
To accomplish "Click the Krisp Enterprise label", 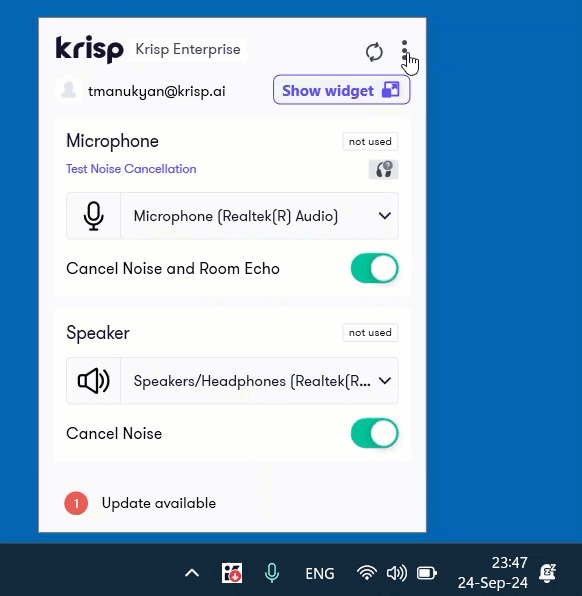I will pyautogui.click(x=188, y=49).
